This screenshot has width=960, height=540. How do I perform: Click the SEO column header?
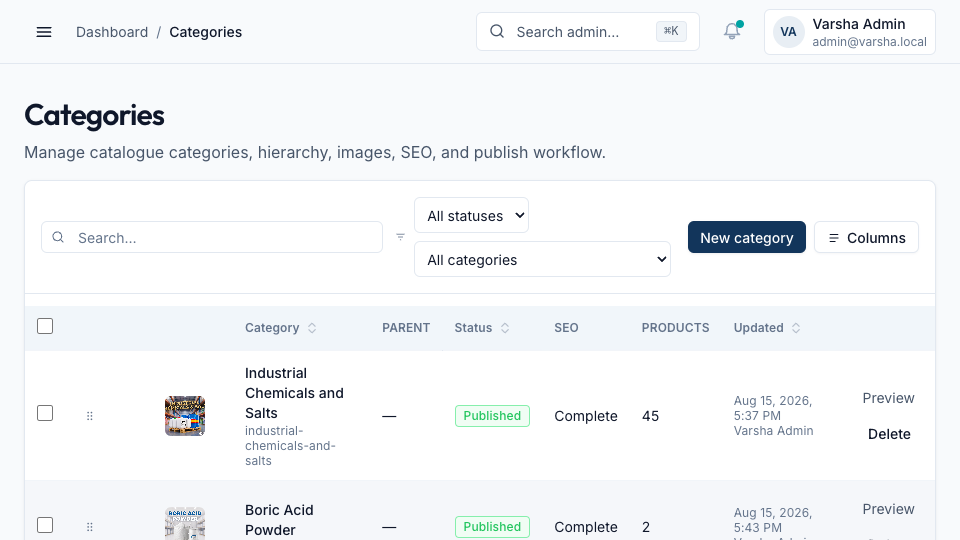coord(566,328)
